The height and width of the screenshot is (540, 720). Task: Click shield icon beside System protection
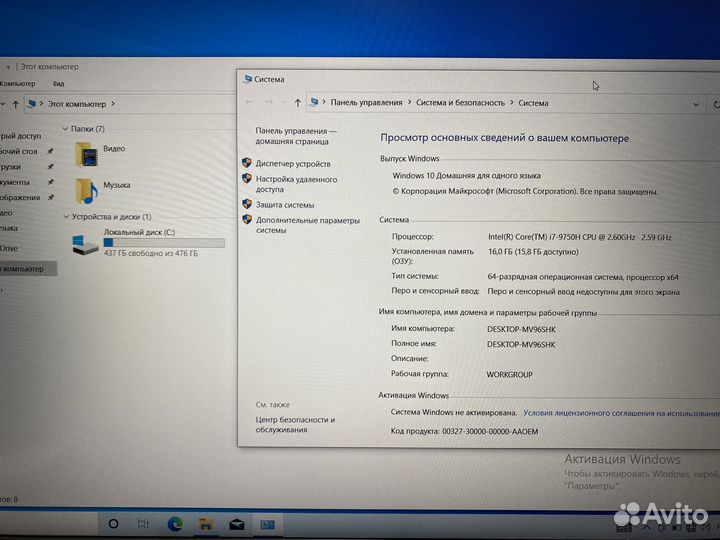(x=247, y=204)
